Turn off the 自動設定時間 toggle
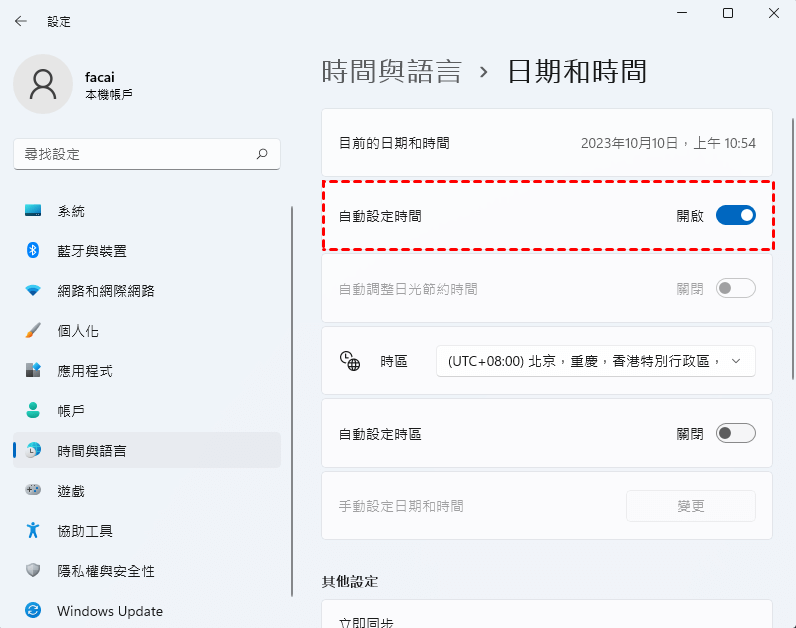The image size is (796, 628). pyautogui.click(x=735, y=215)
